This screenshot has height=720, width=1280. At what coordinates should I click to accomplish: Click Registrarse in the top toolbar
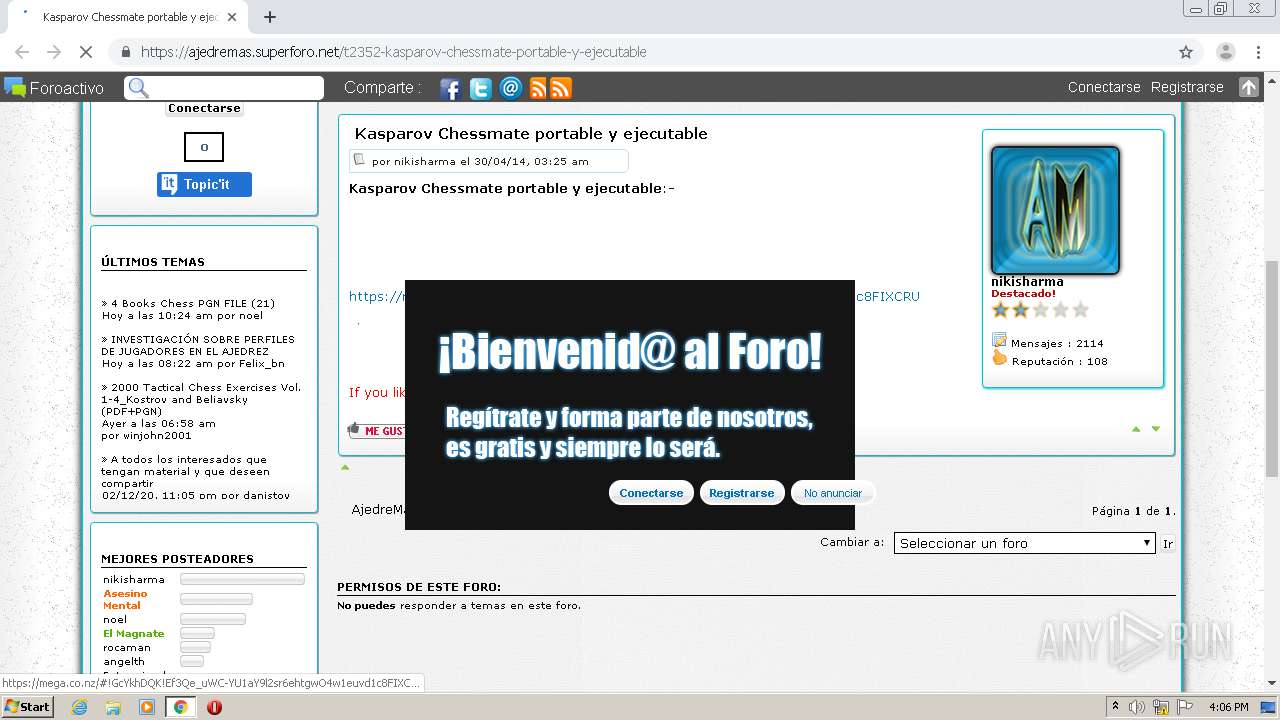coord(1187,87)
